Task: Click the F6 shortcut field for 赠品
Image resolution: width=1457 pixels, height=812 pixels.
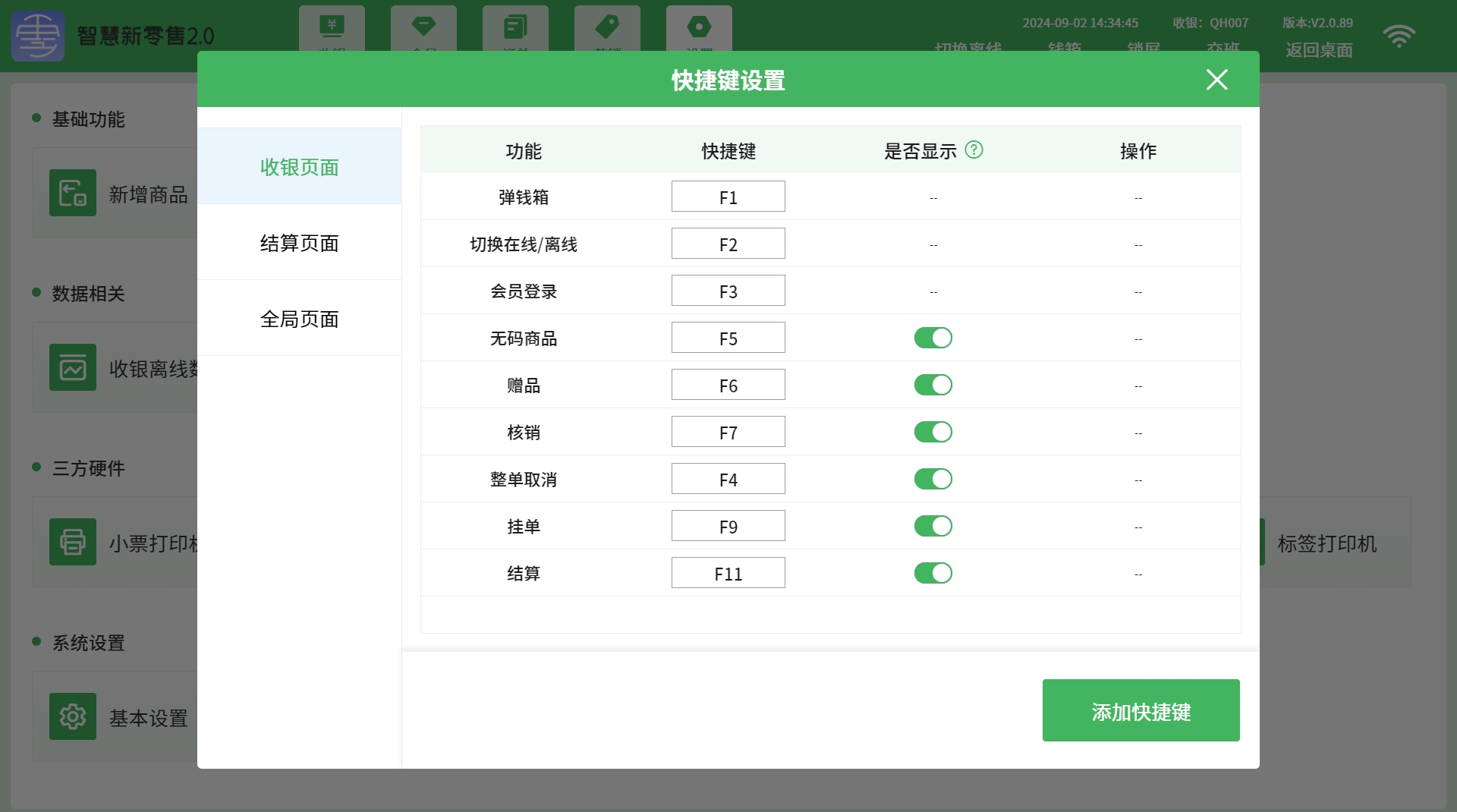Action: pyautogui.click(x=728, y=385)
